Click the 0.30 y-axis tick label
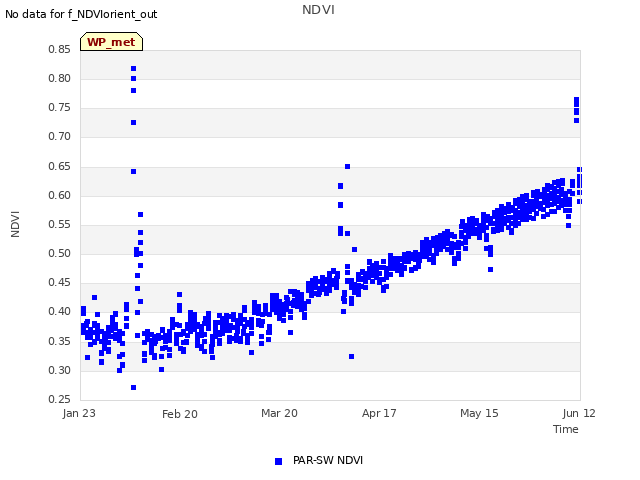Image resolution: width=640 pixels, height=480 pixels. (59, 371)
